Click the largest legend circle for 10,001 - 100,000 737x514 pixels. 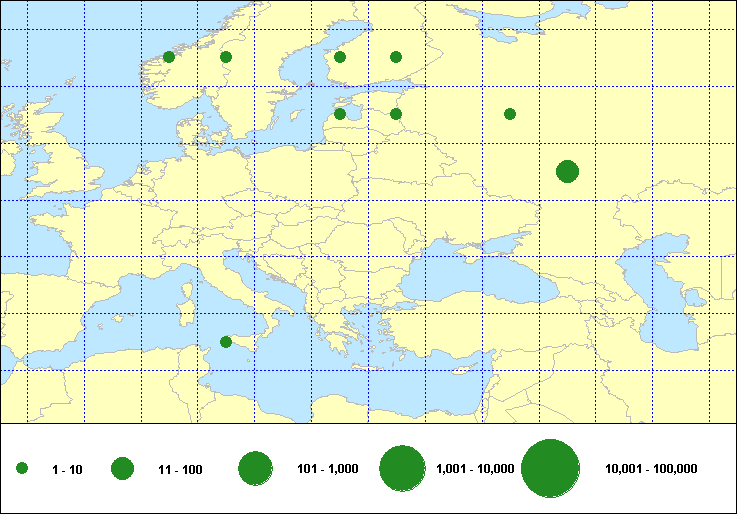(551, 469)
